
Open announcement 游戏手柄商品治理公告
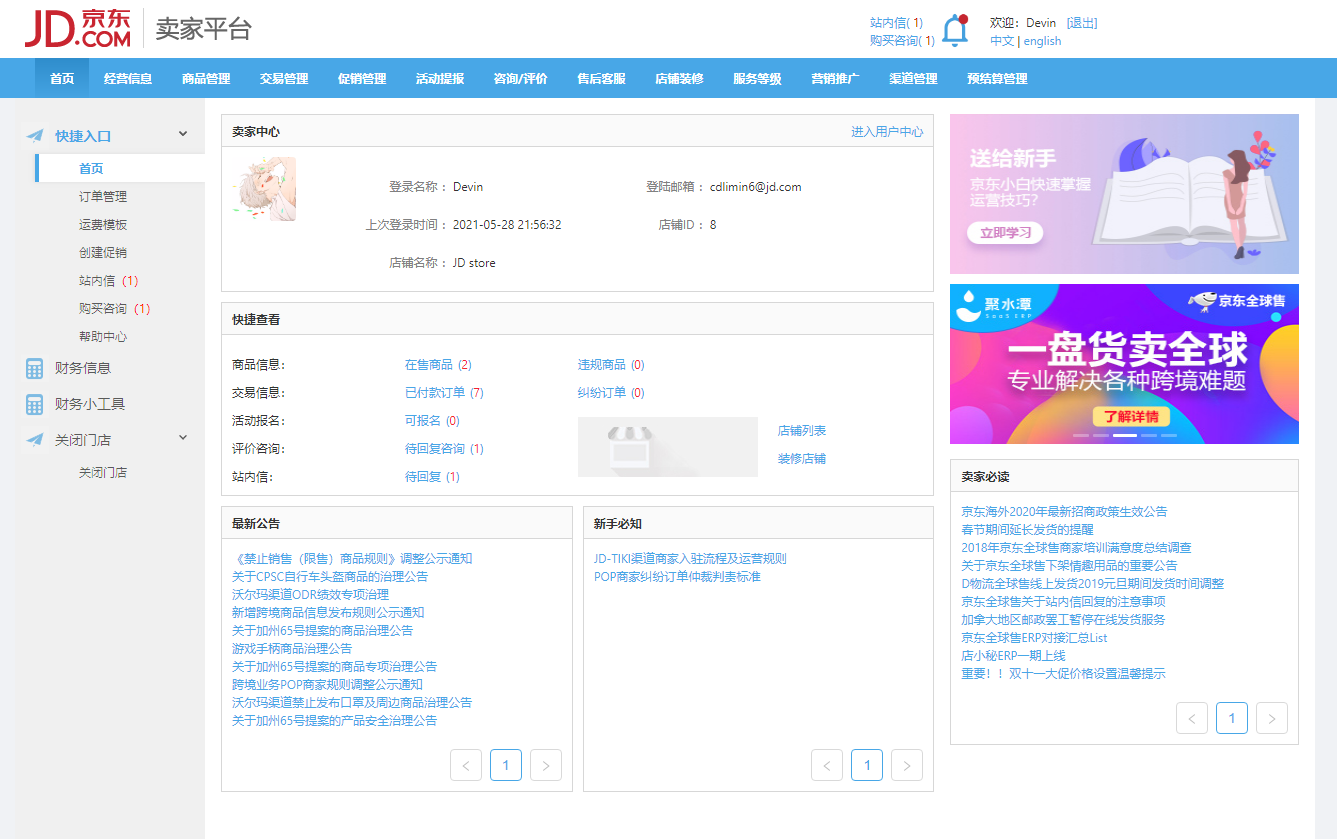[292, 648]
